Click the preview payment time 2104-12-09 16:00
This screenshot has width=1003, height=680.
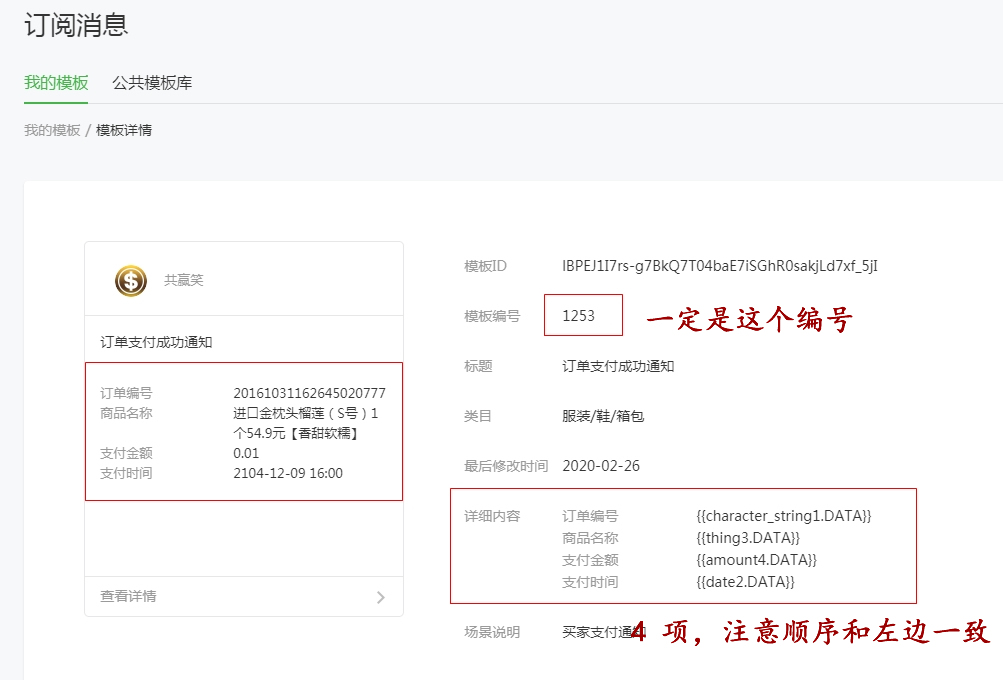point(288,473)
